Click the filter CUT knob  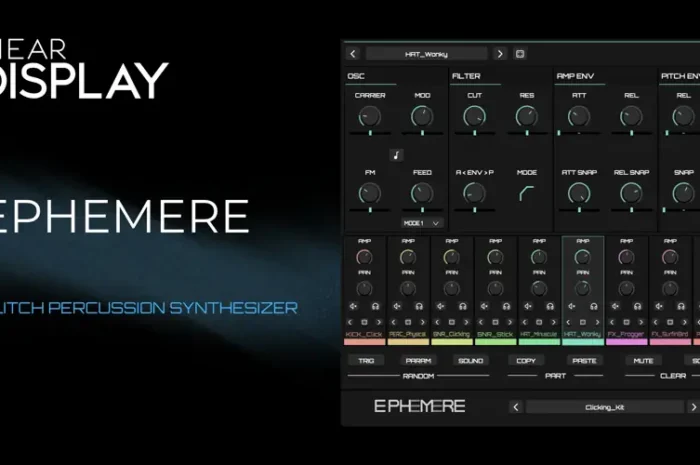[475, 117]
